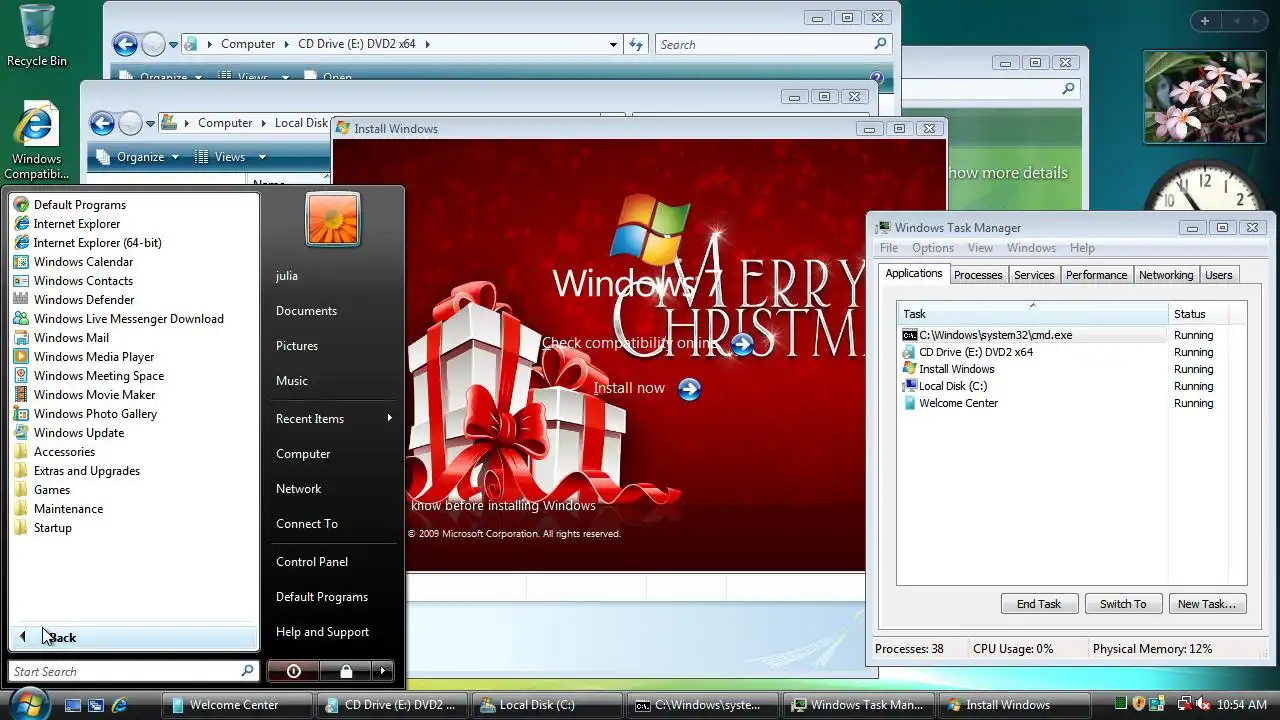Image resolution: width=1280 pixels, height=720 pixels.
Task: Switch to the Networking tab
Action: (x=1166, y=275)
